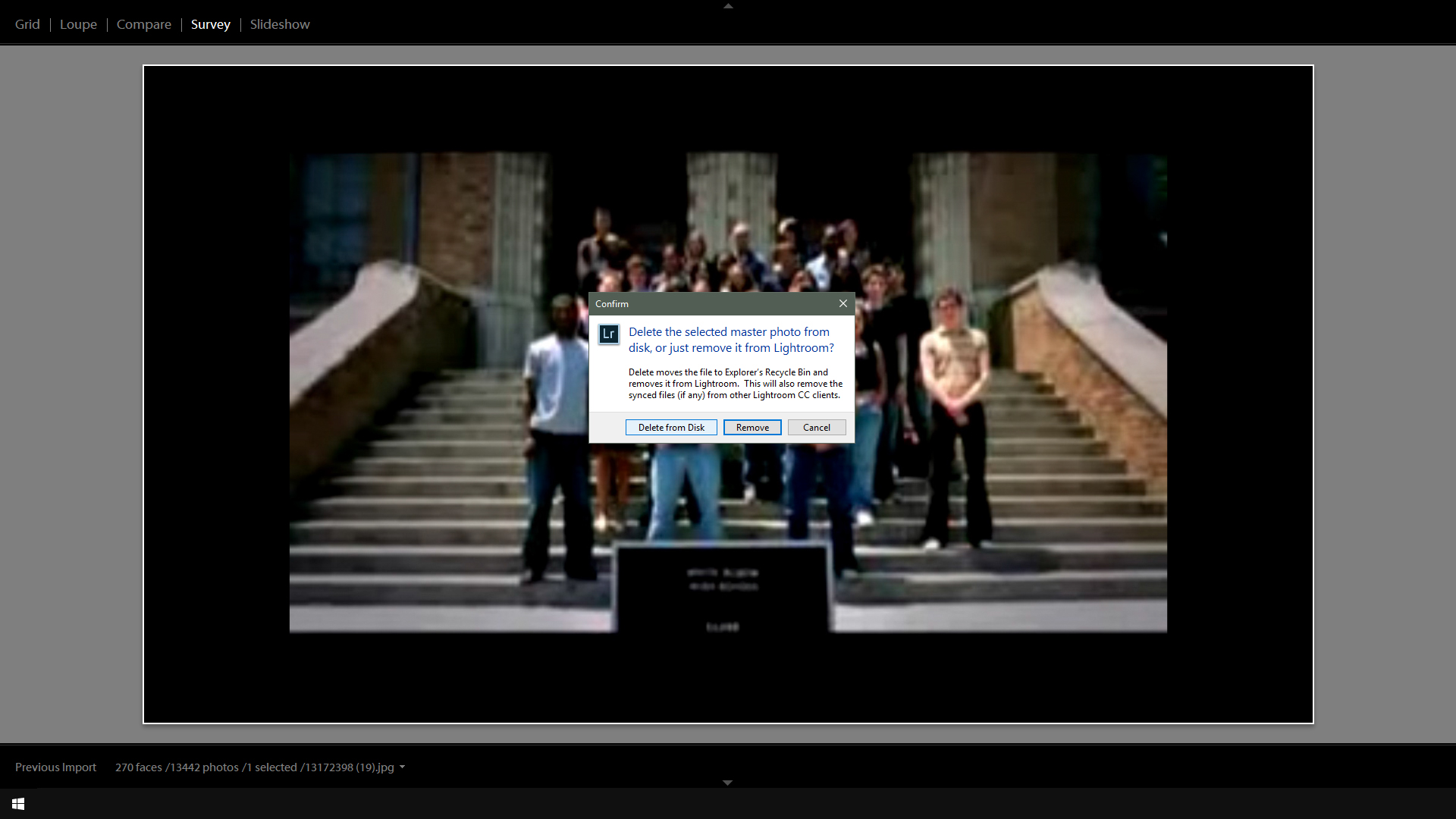Click Delete from Disk button
The width and height of the screenshot is (1456, 819).
coord(671,427)
